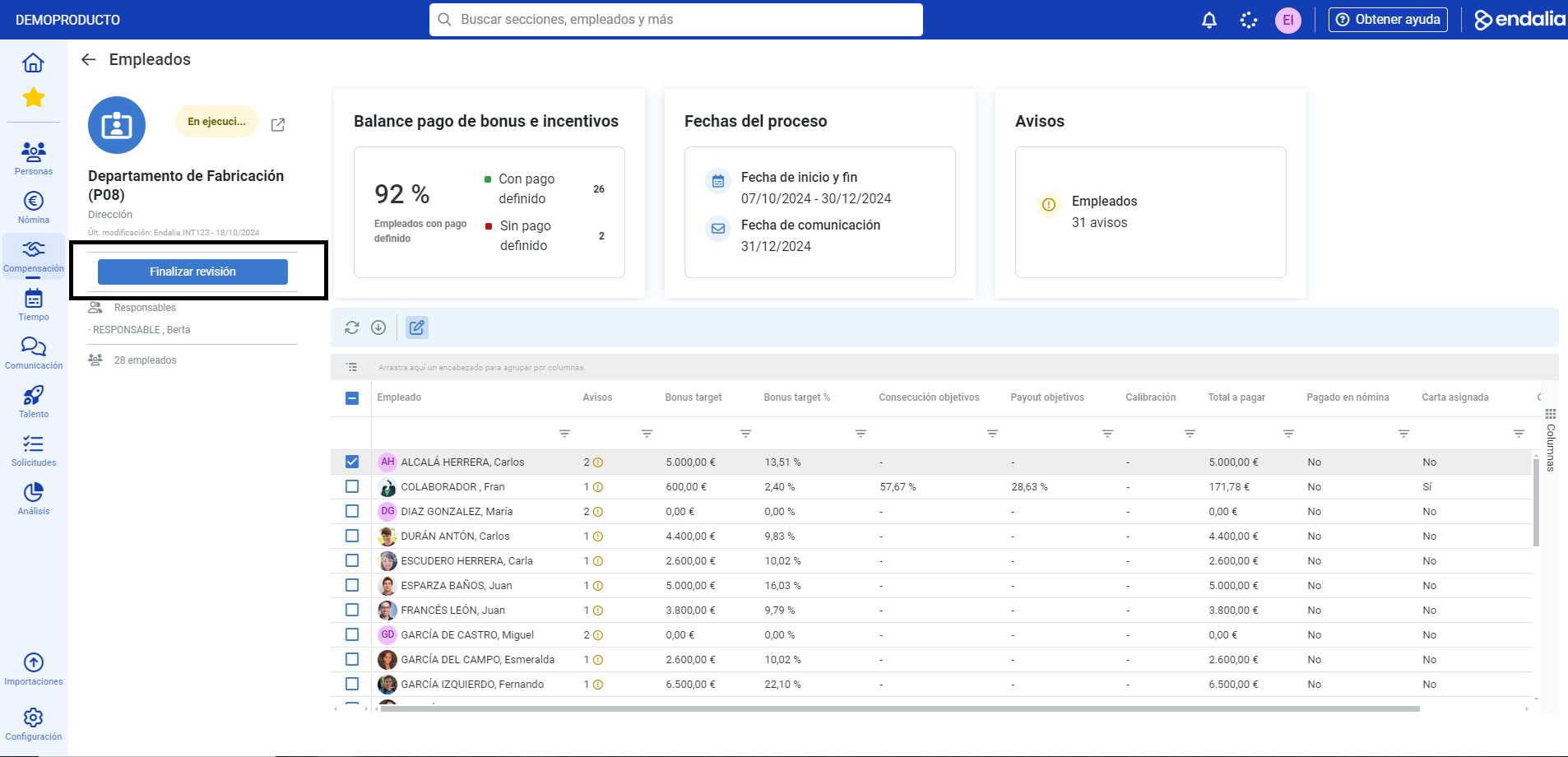Image resolution: width=1568 pixels, height=757 pixels.
Task: Check the COLABORADOR, Fran row checkbox
Action: [352, 486]
